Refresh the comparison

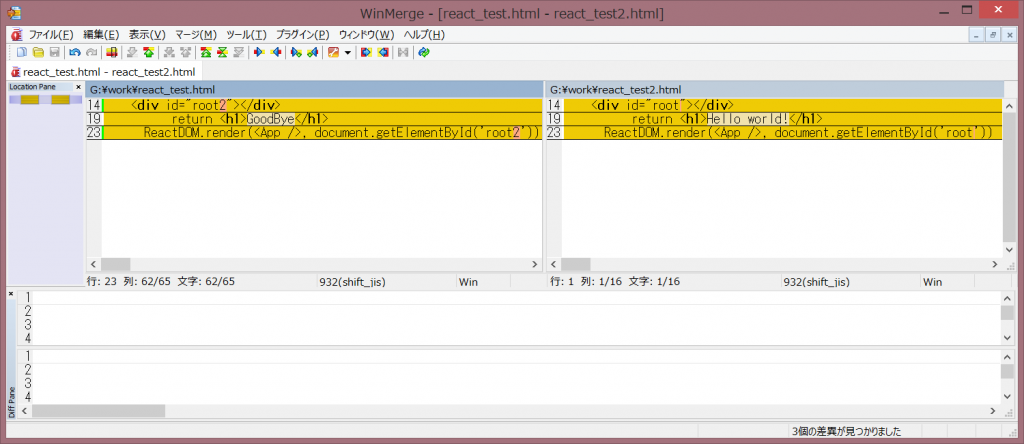click(x=424, y=52)
